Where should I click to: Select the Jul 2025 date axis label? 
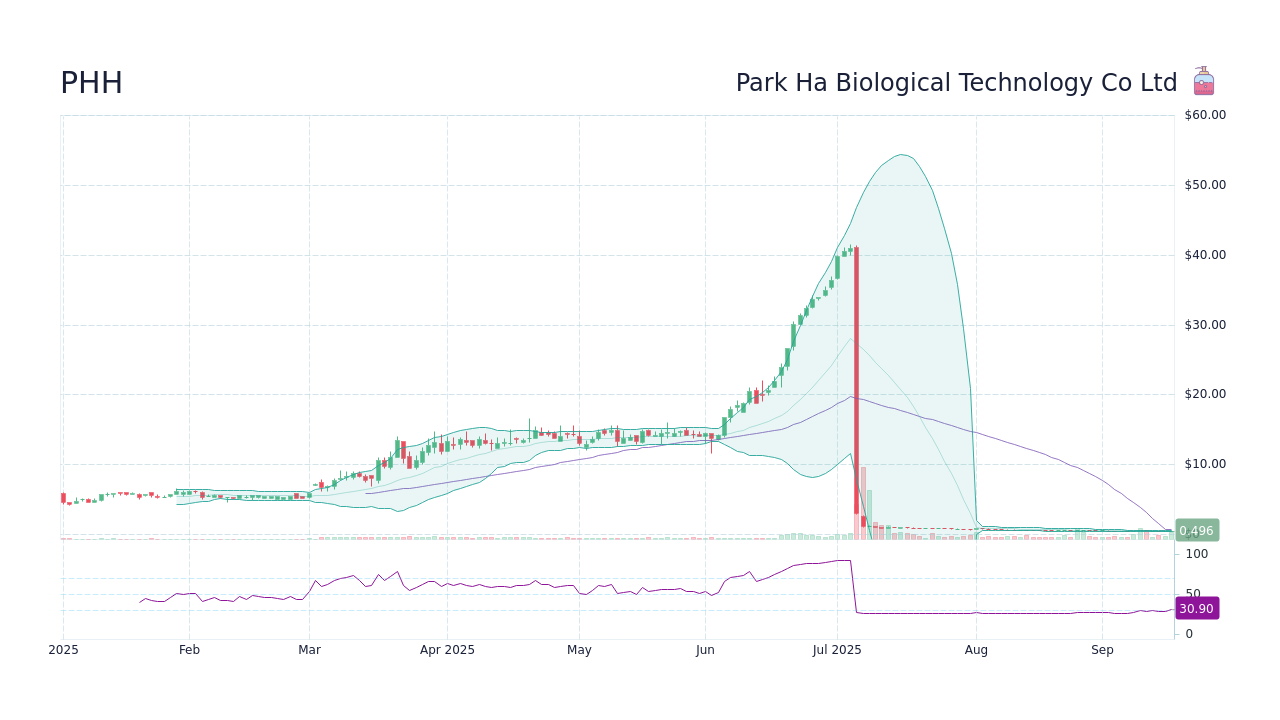click(x=838, y=649)
